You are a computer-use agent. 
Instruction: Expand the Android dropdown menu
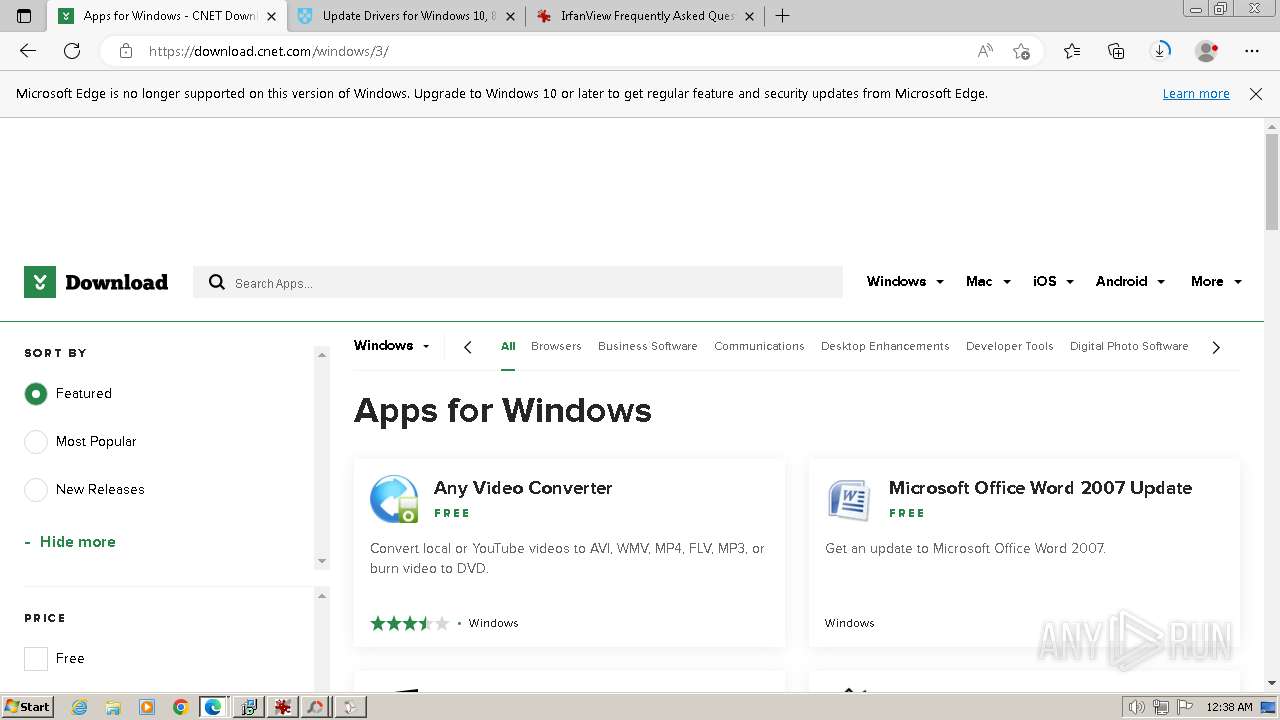[x=1130, y=282]
